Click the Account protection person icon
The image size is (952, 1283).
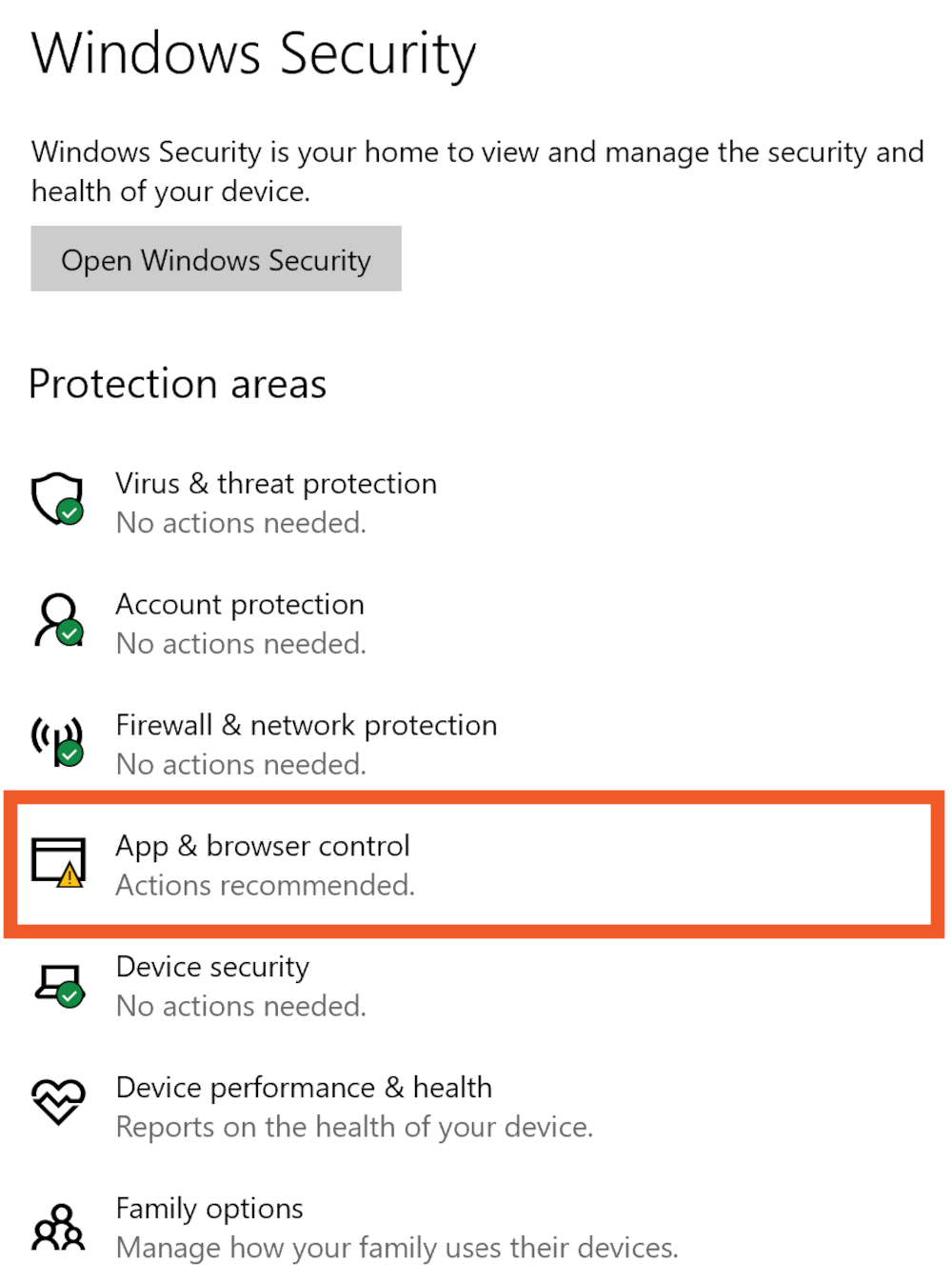pos(59,620)
